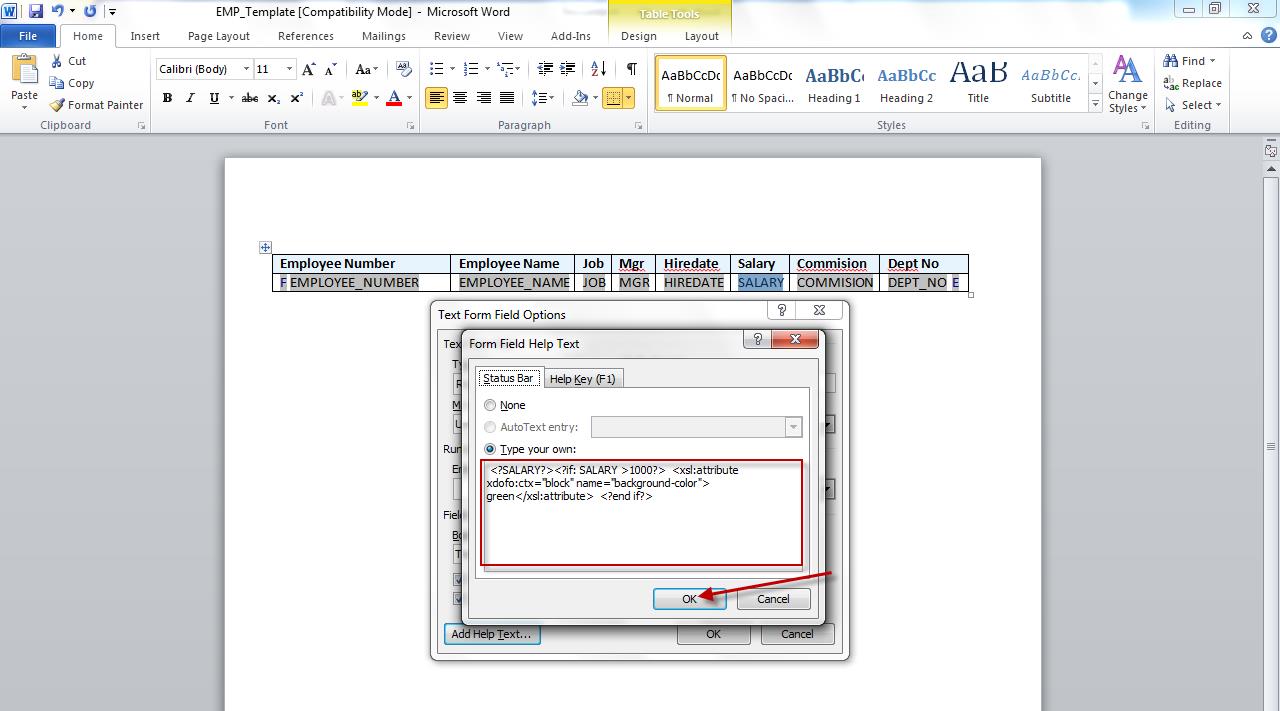Click OK in the Help Text dialog

(x=689, y=598)
